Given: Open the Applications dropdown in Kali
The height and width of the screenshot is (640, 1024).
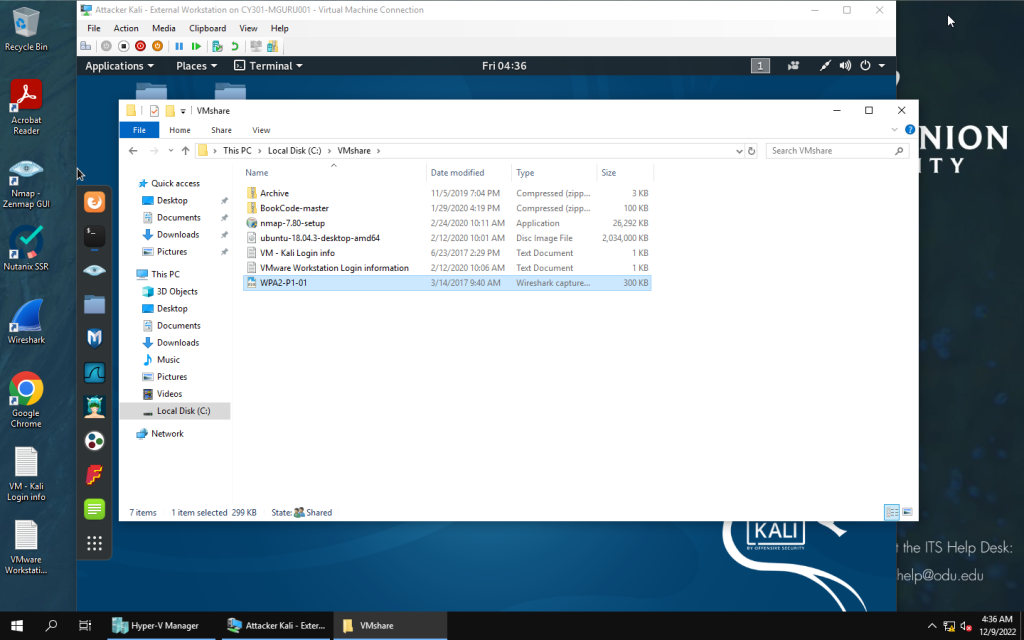Looking at the screenshot, I should (120, 66).
